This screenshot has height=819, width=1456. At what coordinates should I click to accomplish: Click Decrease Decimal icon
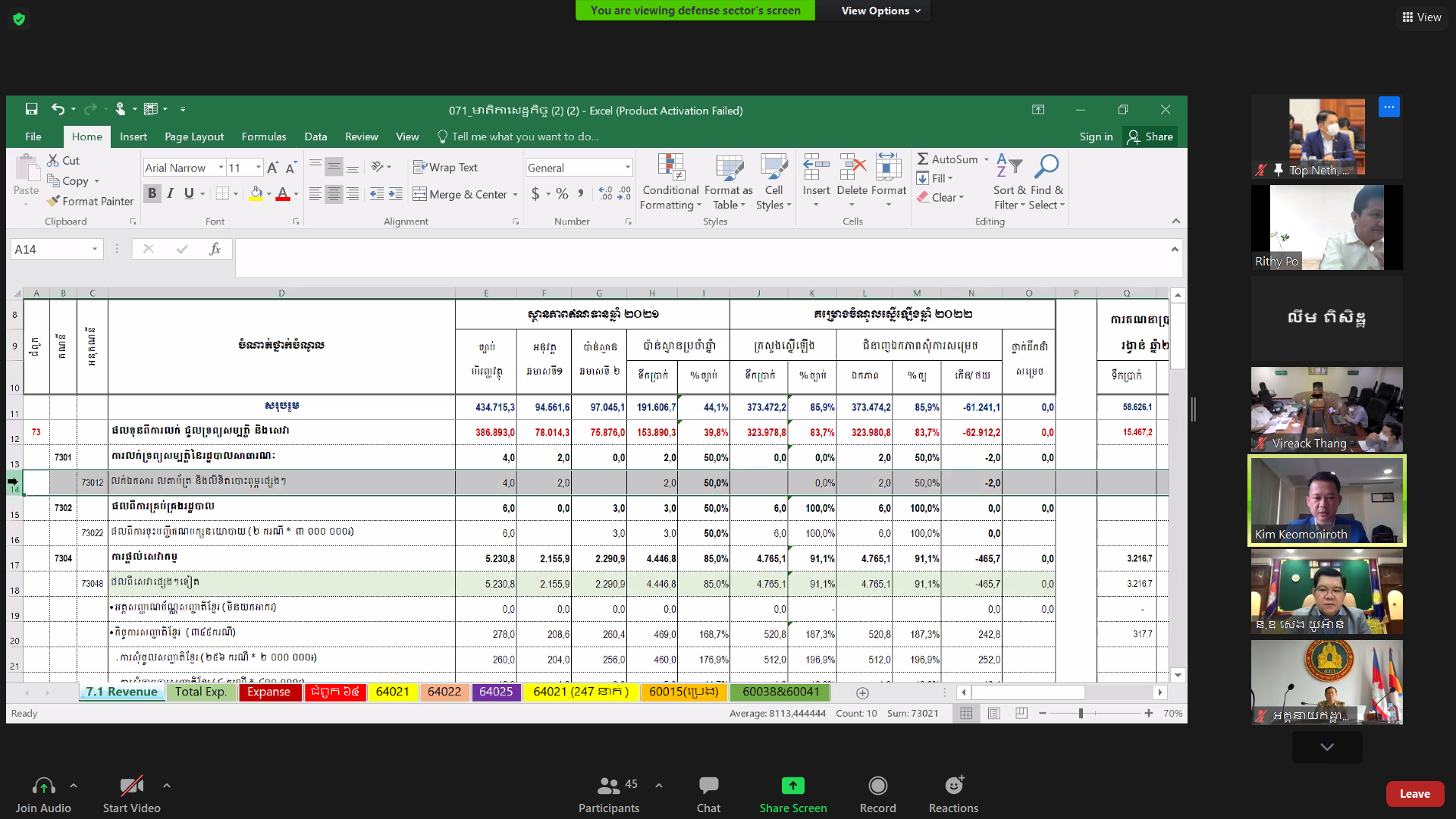pos(624,194)
